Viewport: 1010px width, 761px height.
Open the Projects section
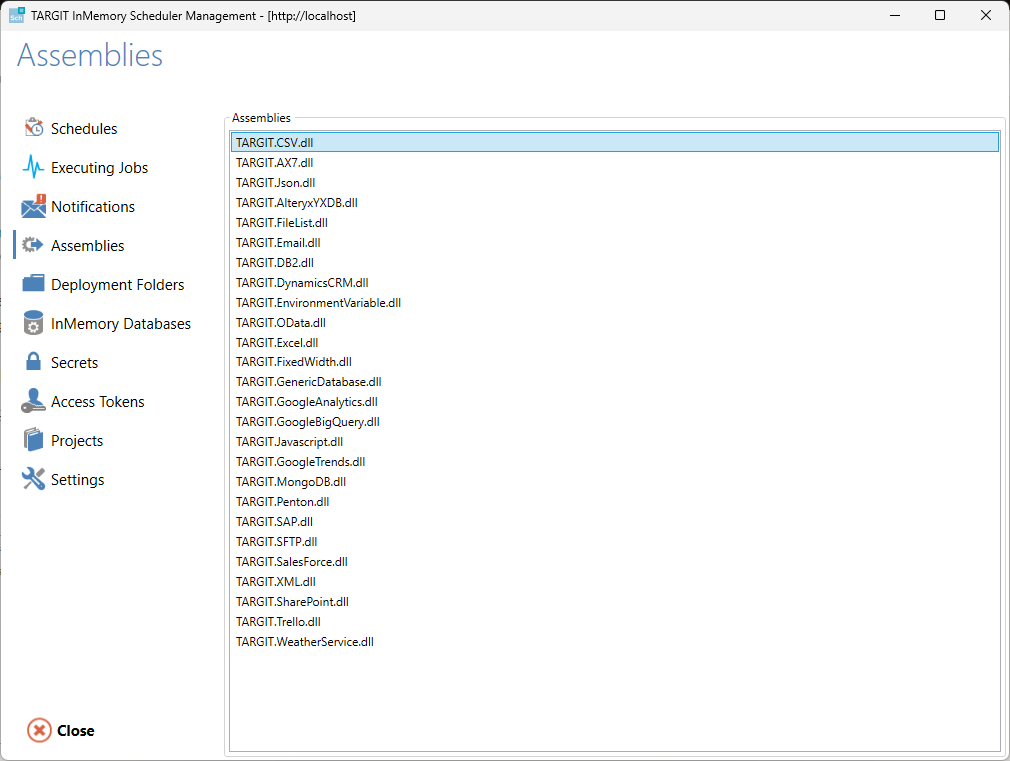point(77,441)
